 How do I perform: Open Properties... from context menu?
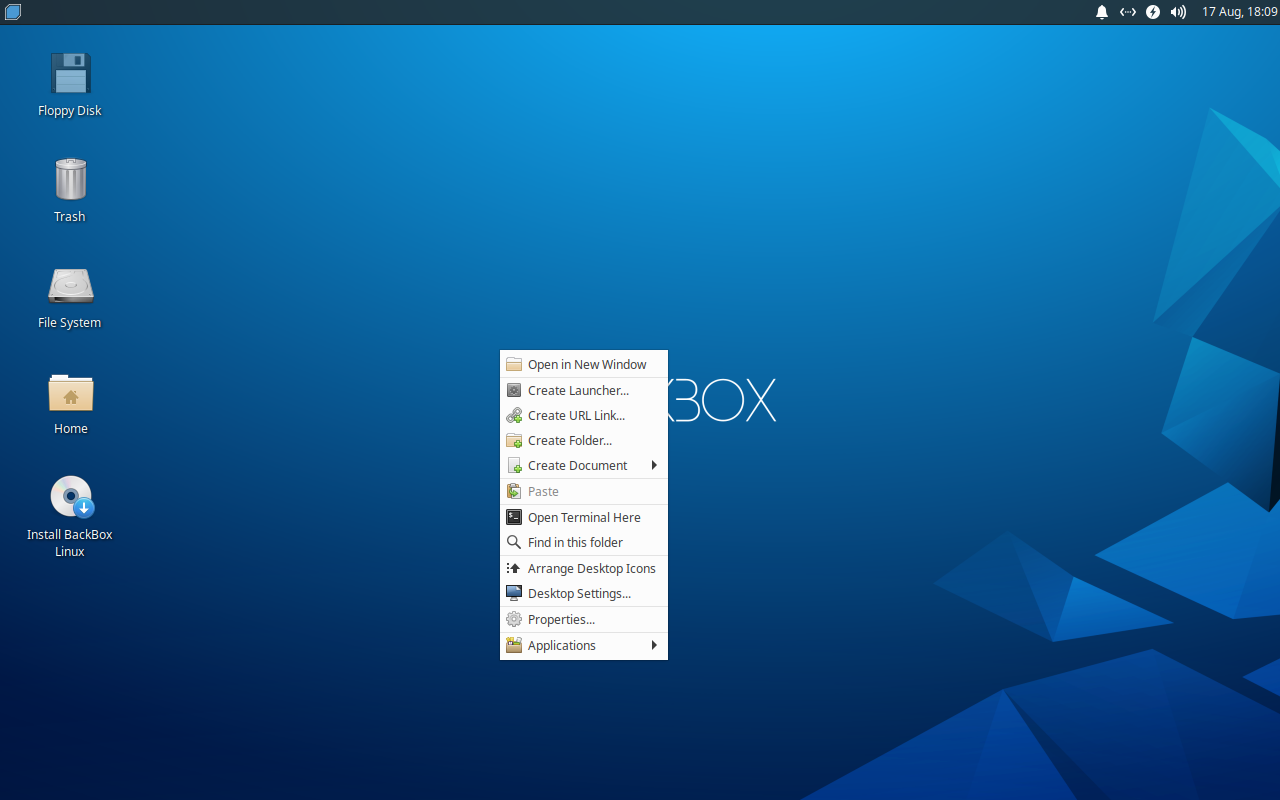tap(584, 619)
